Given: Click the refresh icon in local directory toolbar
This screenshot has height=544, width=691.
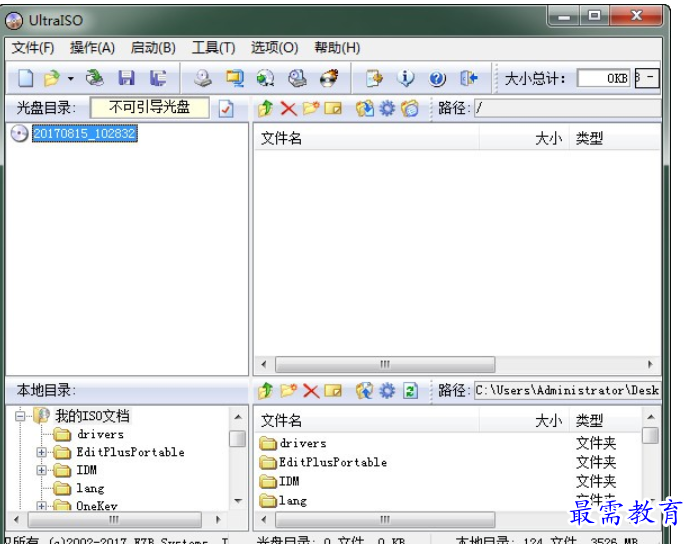Looking at the screenshot, I should (410, 391).
